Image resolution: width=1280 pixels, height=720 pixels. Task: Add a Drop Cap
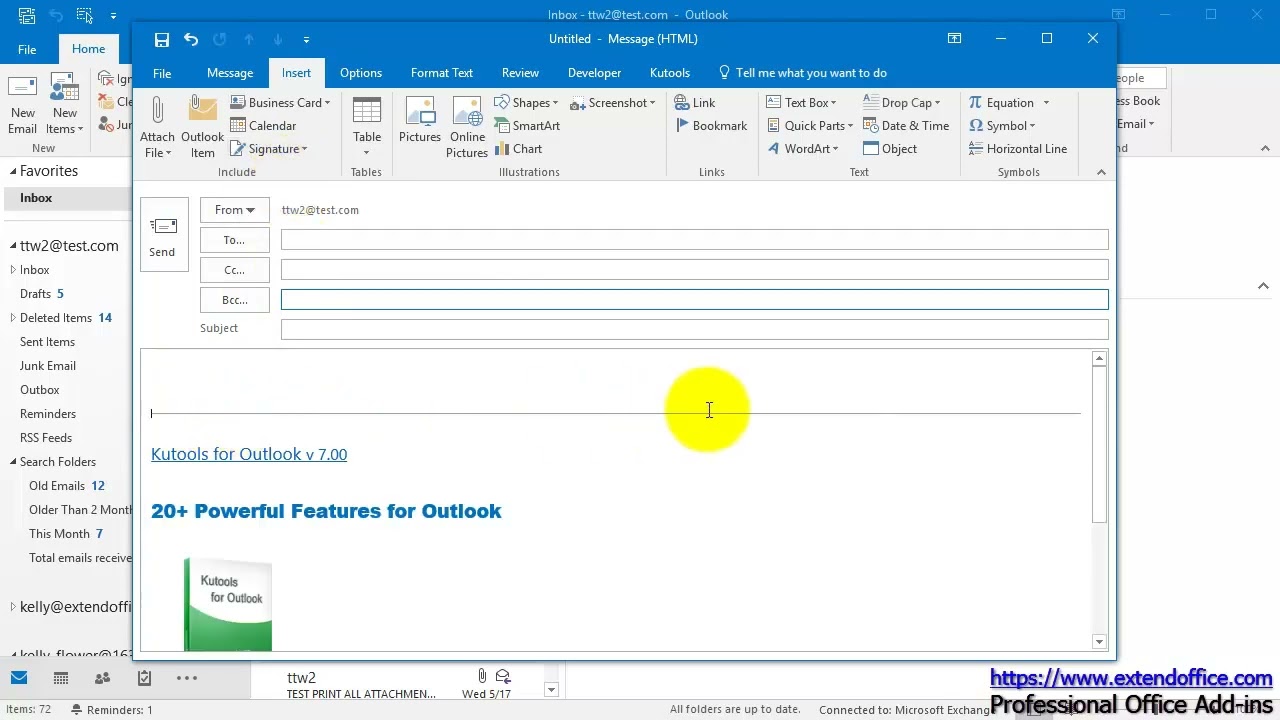pos(901,102)
